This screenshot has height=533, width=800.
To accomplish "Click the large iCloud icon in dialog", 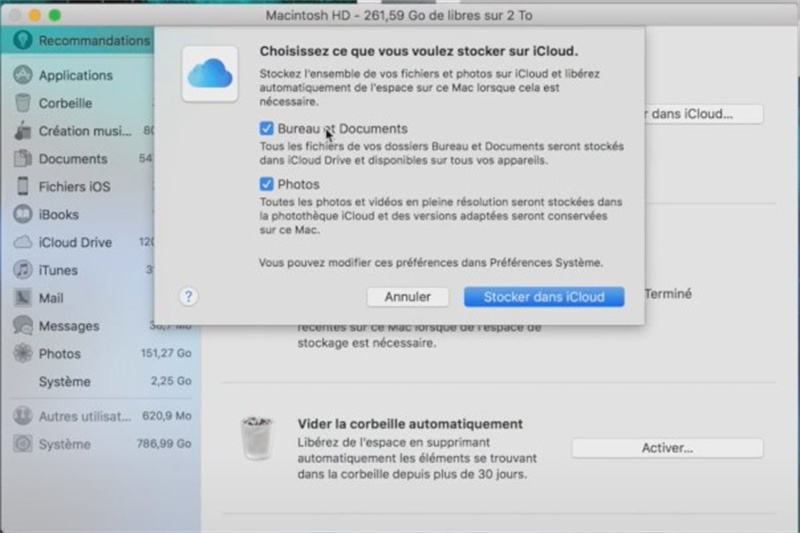I will (210, 74).
